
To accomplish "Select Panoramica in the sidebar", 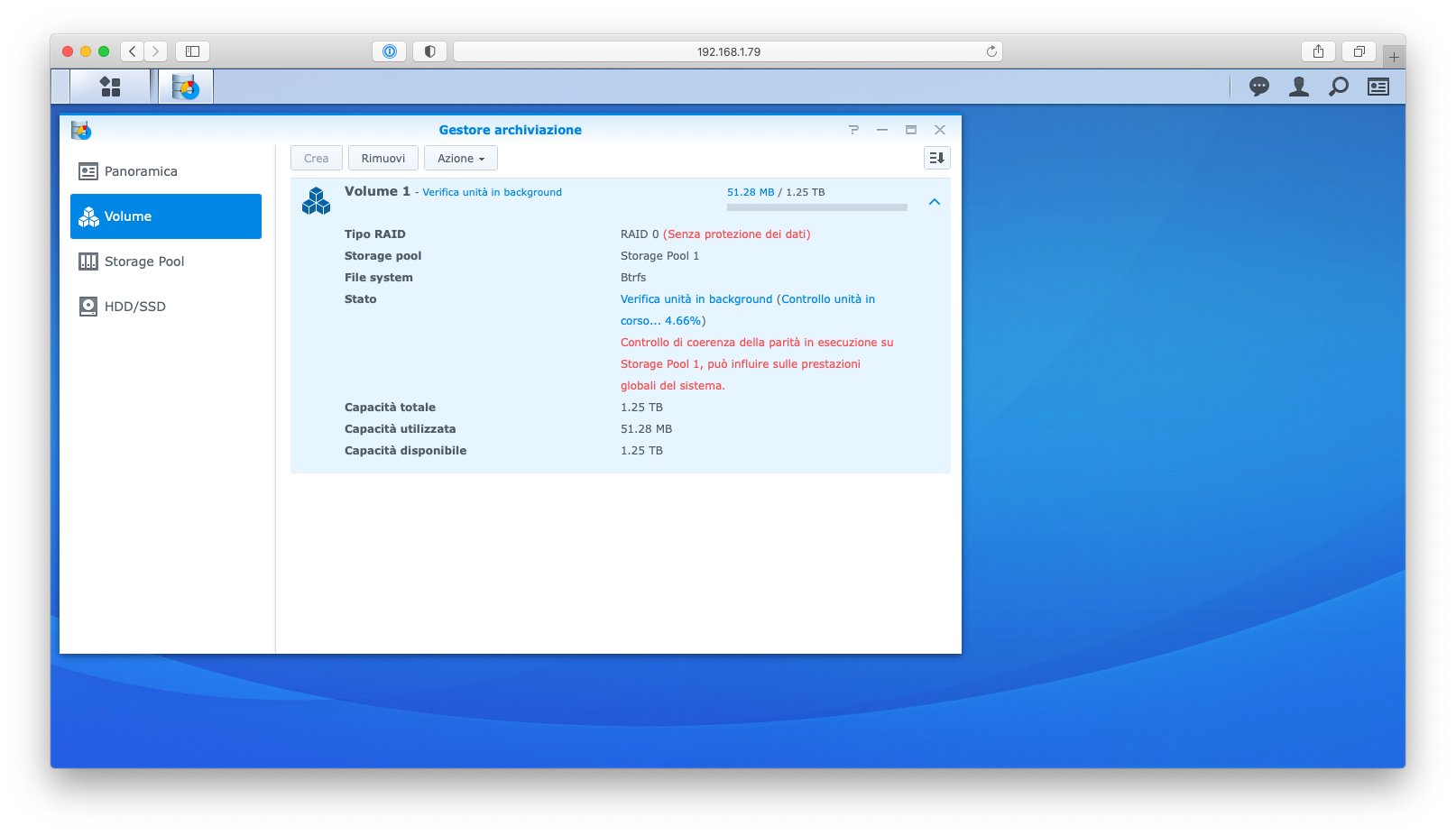I will coord(140,171).
